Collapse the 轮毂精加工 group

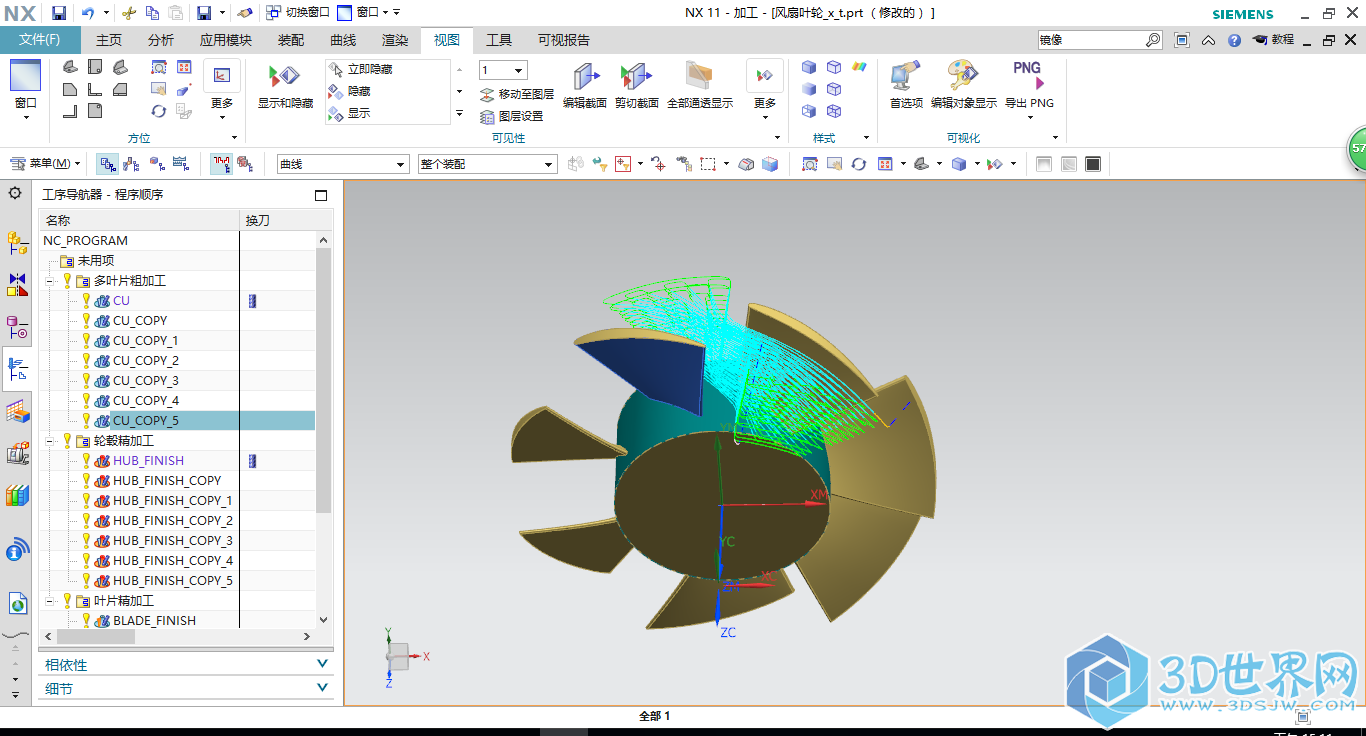49,441
